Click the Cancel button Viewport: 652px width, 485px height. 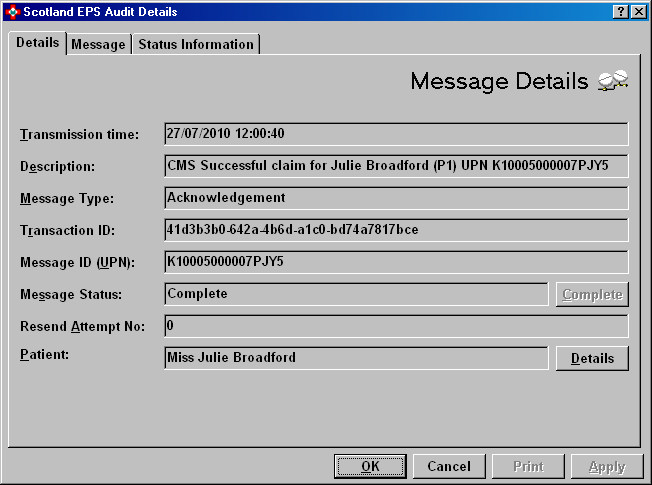click(449, 466)
